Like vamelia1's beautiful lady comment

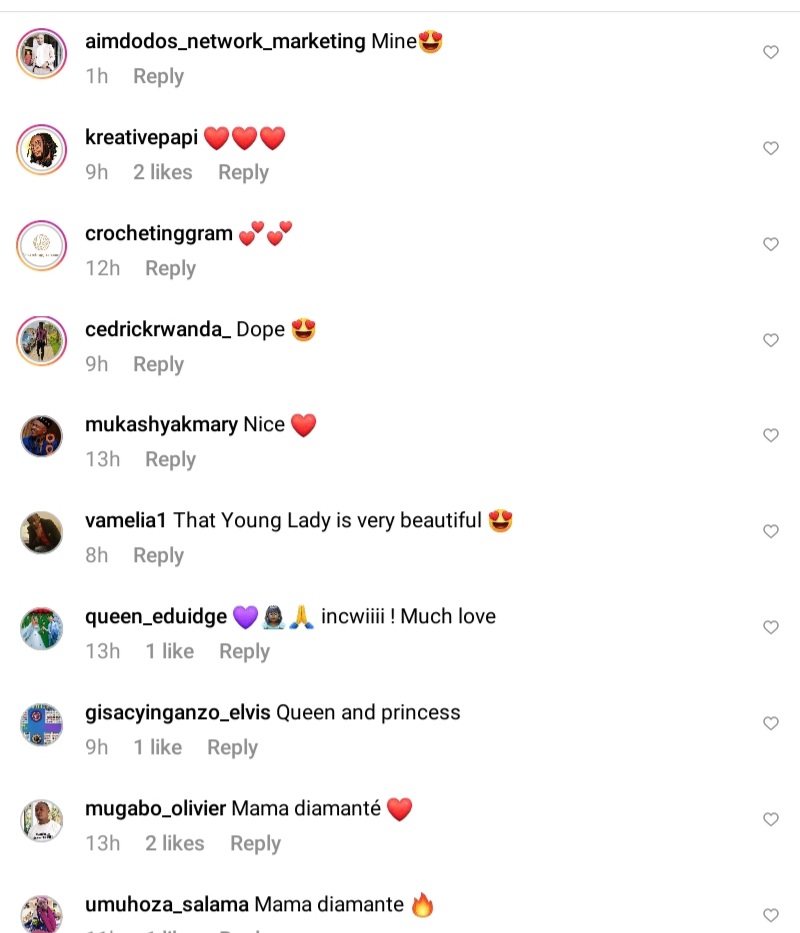pyautogui.click(x=771, y=531)
